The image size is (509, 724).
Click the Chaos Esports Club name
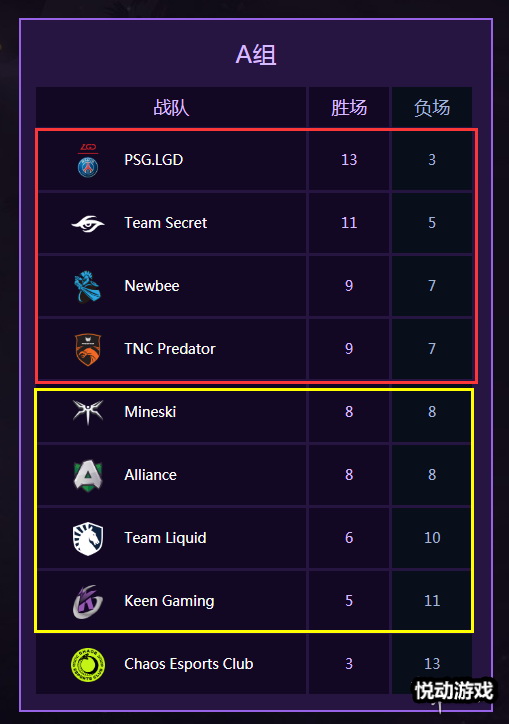coord(188,664)
